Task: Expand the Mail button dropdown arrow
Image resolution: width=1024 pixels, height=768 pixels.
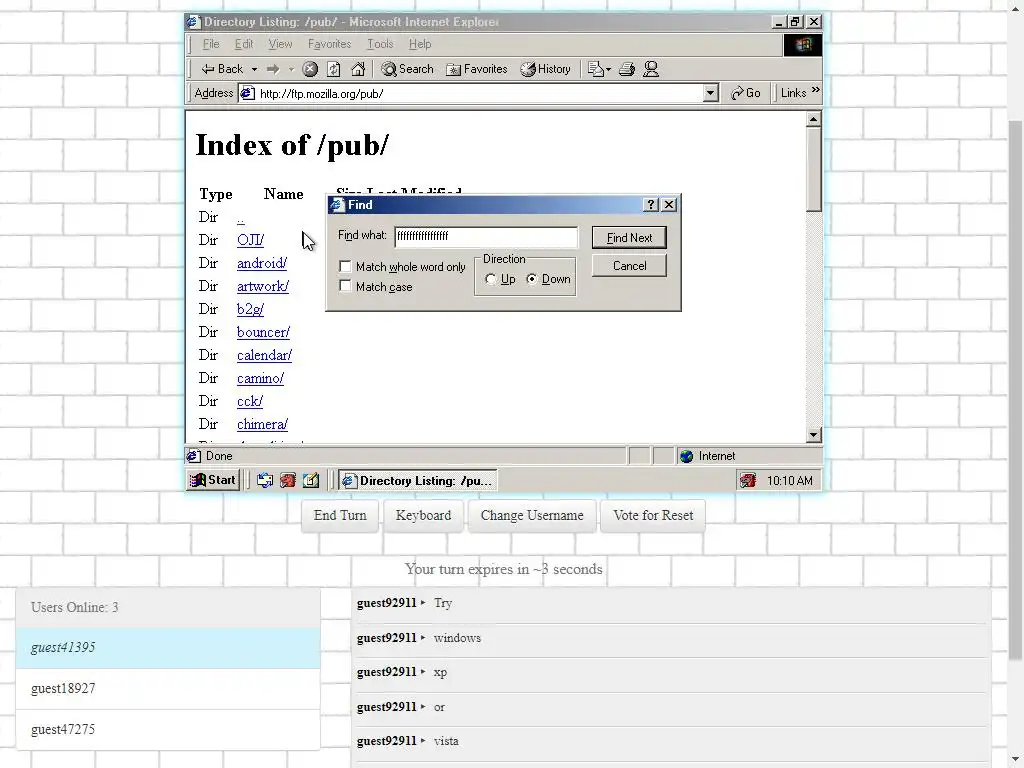Action: click(x=609, y=69)
